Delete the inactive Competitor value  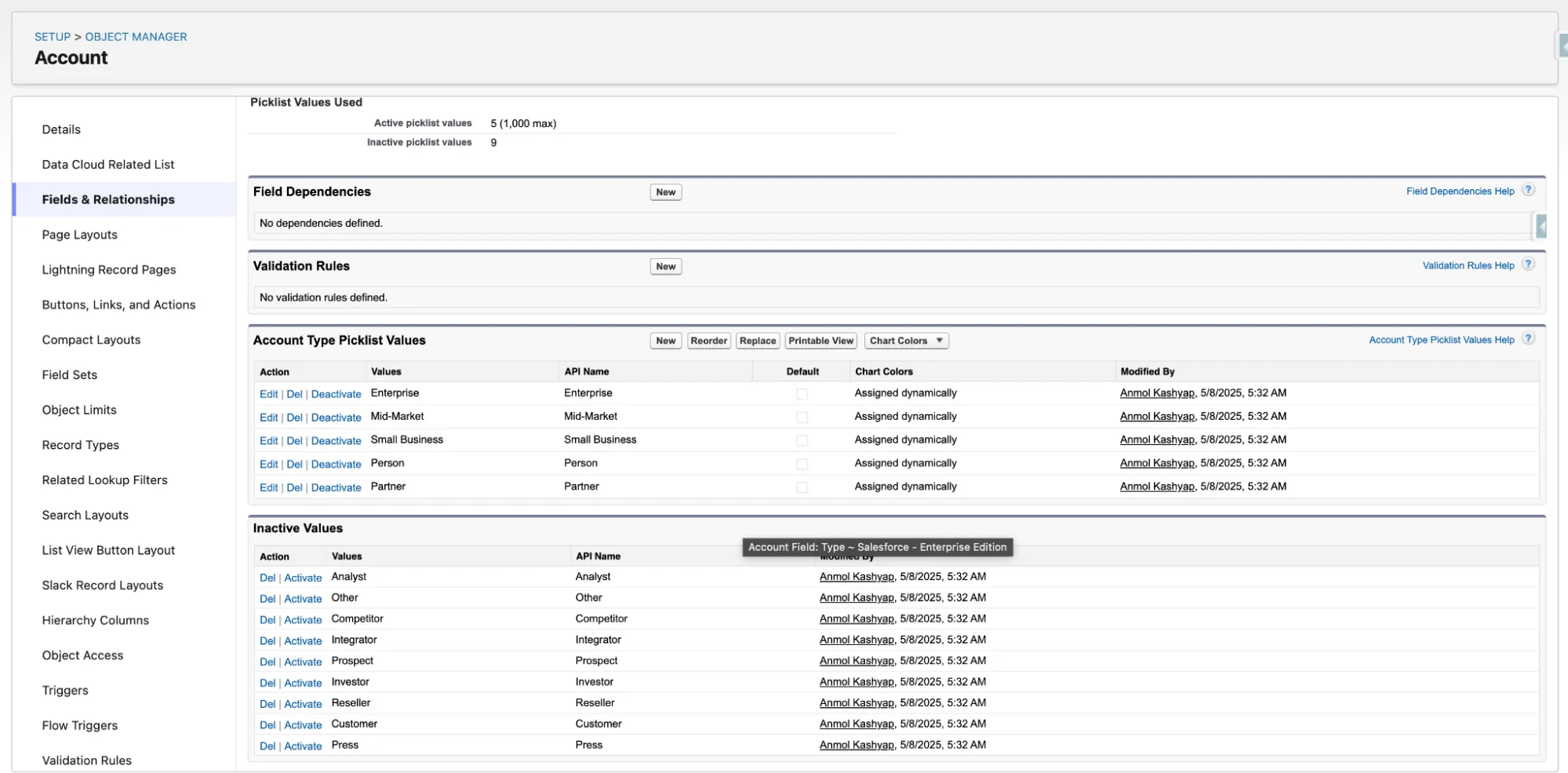point(267,620)
